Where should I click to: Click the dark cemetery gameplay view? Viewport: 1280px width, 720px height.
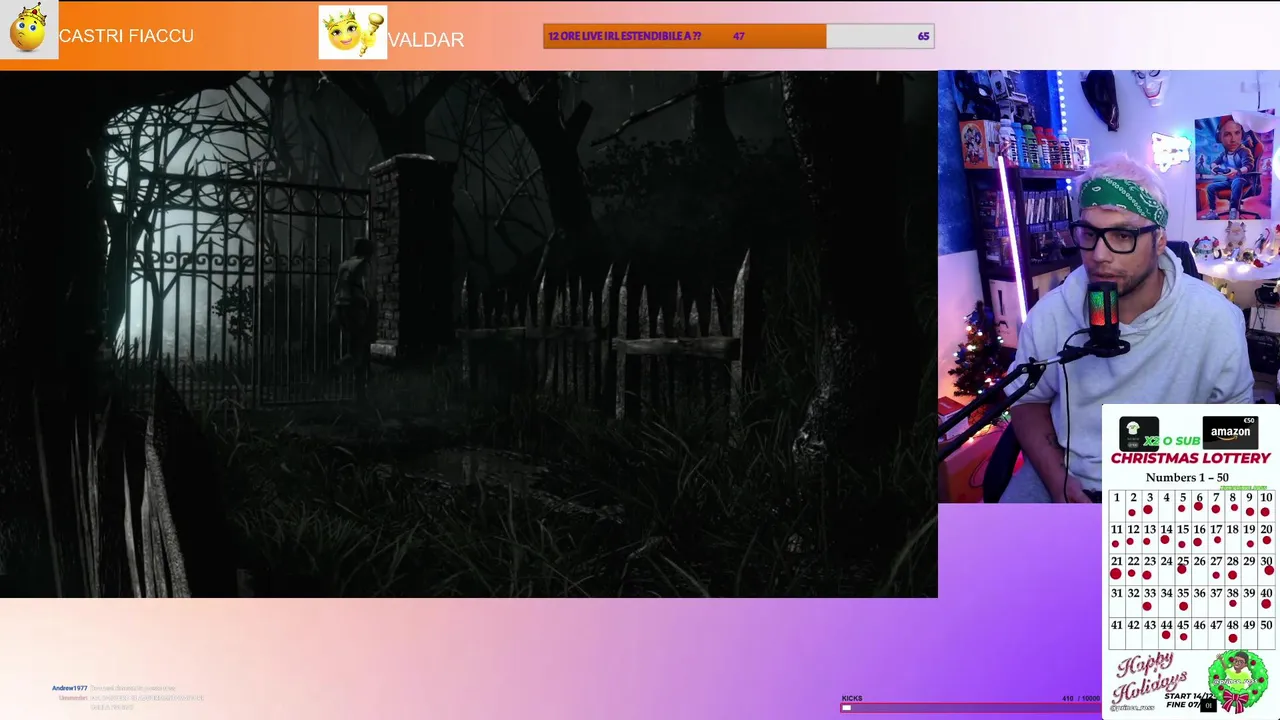tap(469, 334)
